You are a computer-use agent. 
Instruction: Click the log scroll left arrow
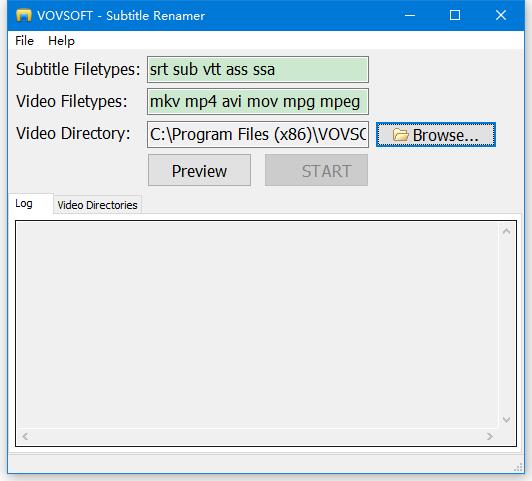(25, 436)
